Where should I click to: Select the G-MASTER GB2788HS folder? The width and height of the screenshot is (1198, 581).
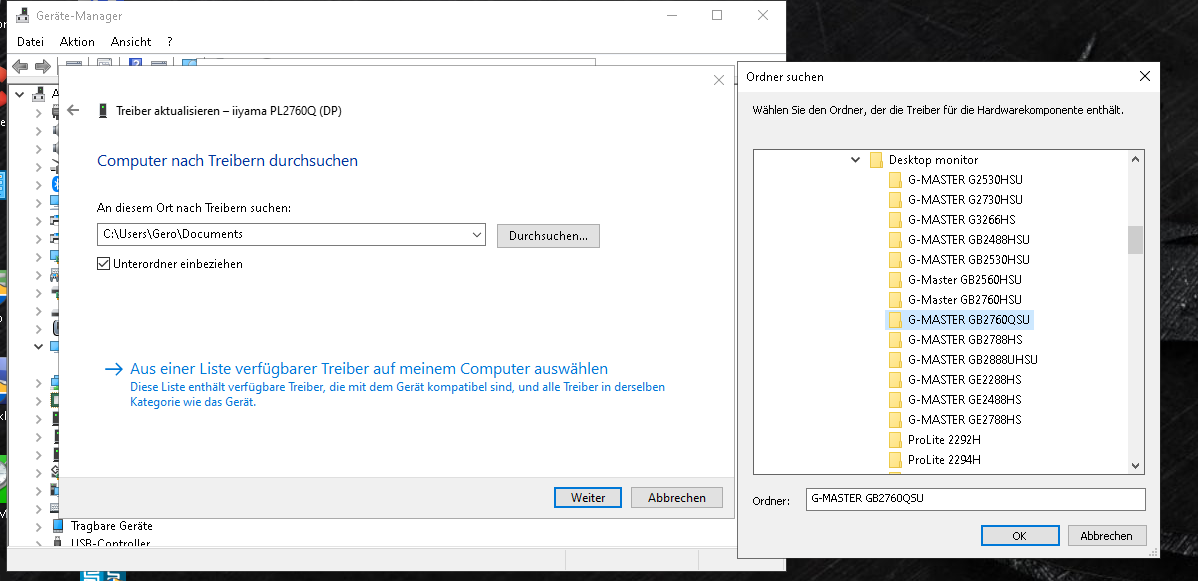coord(965,339)
